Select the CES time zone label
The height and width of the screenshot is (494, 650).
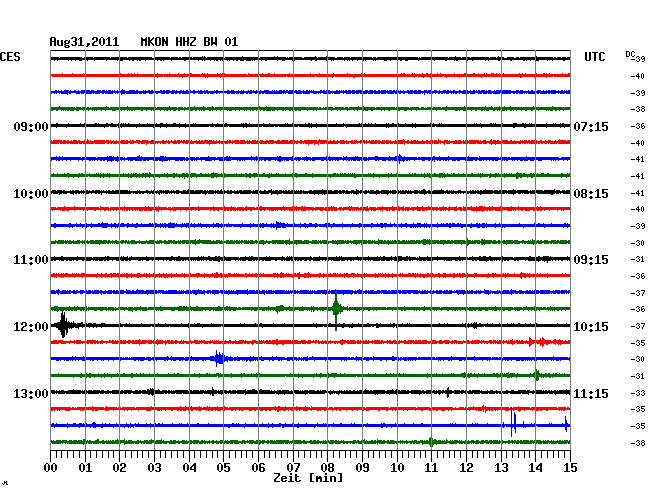pyautogui.click(x=10, y=57)
